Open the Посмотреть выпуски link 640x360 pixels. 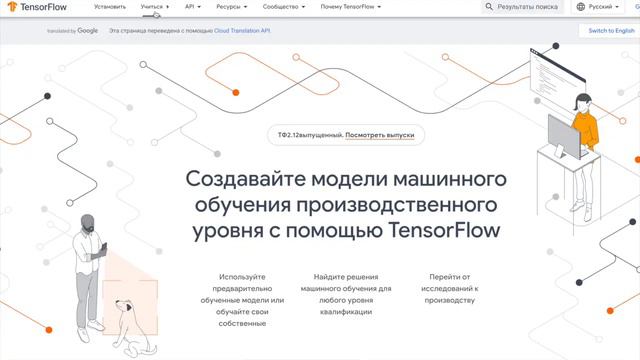click(x=380, y=135)
